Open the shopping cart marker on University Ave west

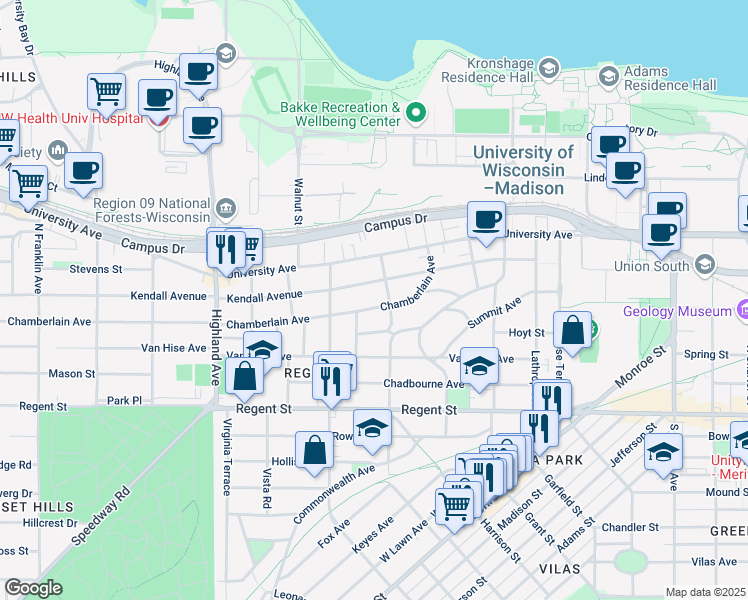pos(28,183)
